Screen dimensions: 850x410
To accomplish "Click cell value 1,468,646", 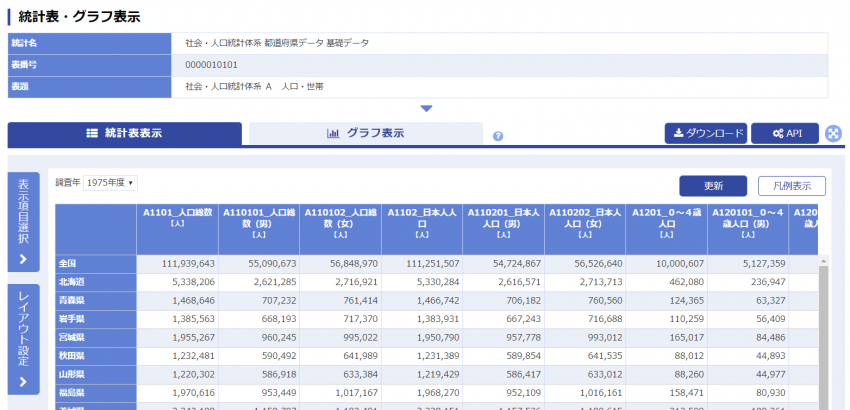I will [x=194, y=301].
